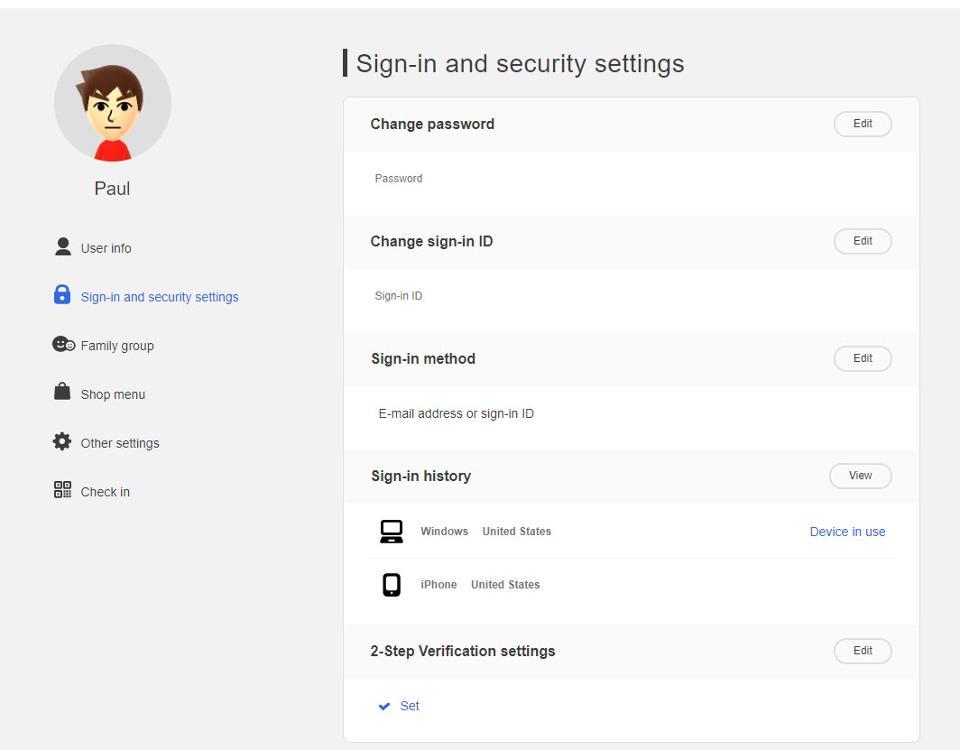Click the User info person icon
The width and height of the screenshot is (960, 750).
(x=63, y=247)
